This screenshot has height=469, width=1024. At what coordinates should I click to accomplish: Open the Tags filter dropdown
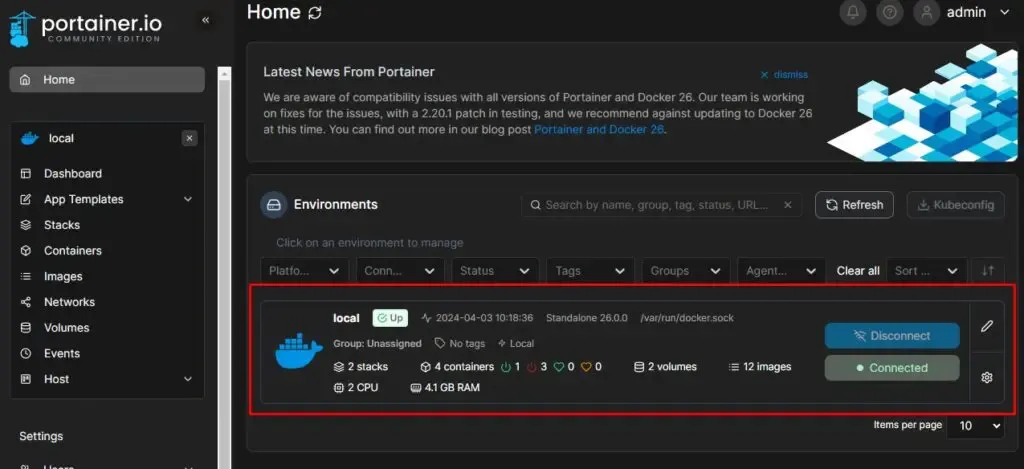[590, 270]
